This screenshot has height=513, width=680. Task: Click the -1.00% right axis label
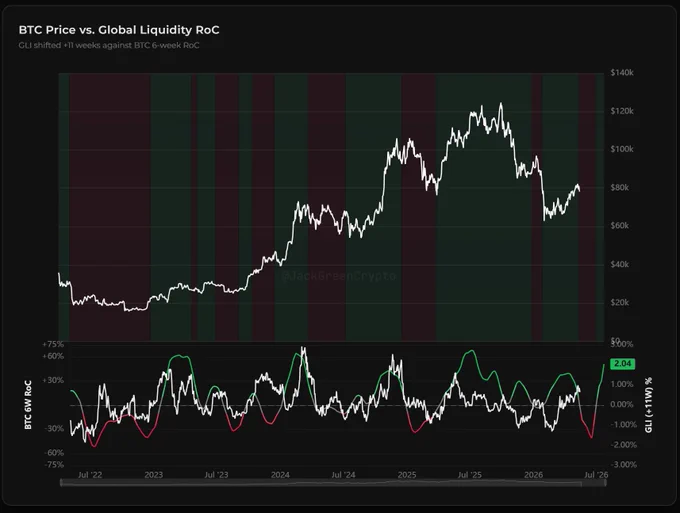click(x=622, y=425)
